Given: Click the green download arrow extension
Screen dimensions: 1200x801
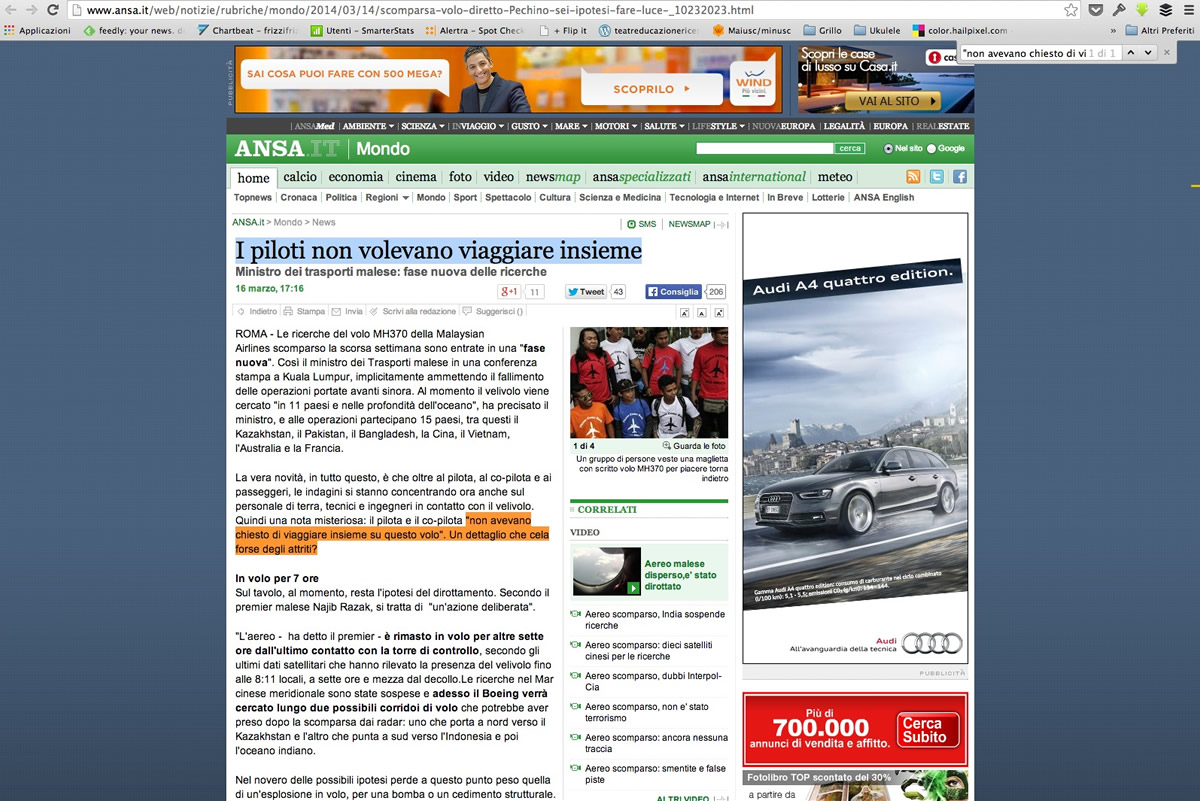Looking at the screenshot, I should click(1142, 10).
